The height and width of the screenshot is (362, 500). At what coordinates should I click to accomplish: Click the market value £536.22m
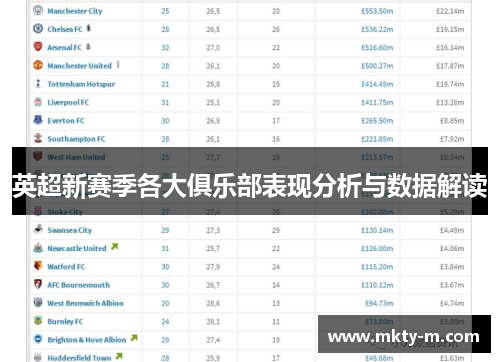tap(377, 29)
